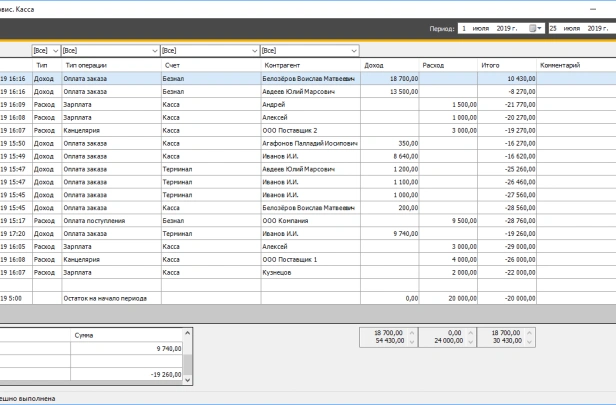Click the period start date field
This screenshot has height=405, width=616.
[x=491, y=29]
